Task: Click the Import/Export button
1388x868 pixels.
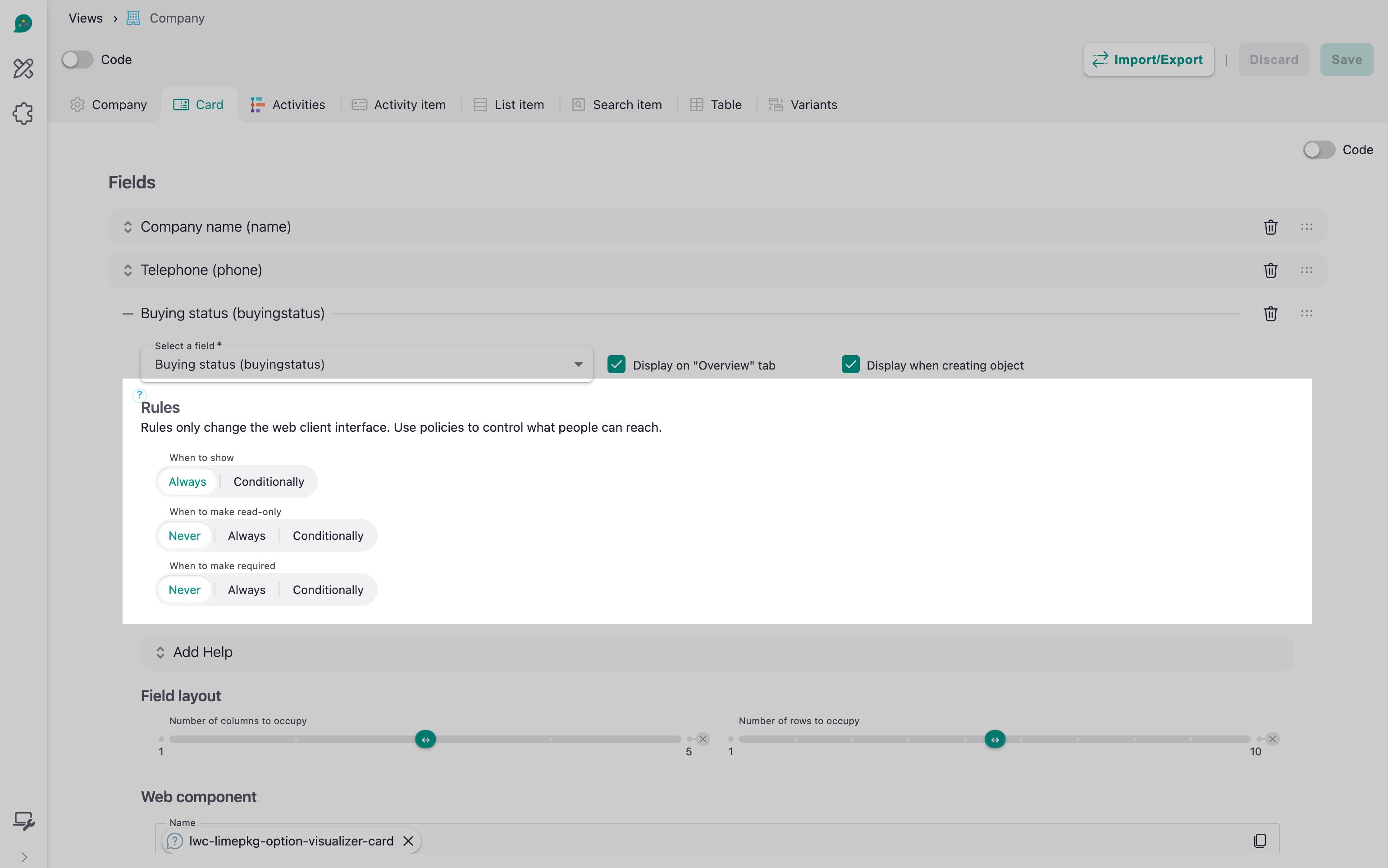Action: [1149, 59]
